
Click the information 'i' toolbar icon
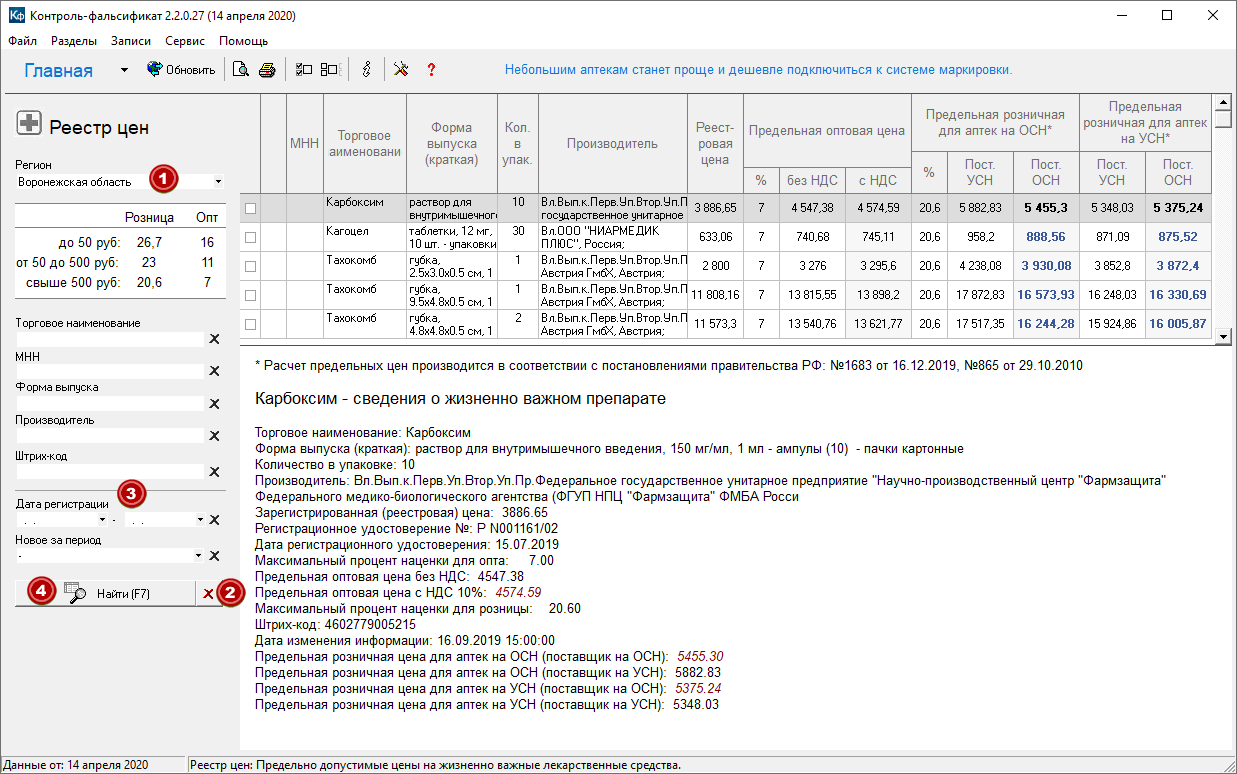click(x=366, y=69)
